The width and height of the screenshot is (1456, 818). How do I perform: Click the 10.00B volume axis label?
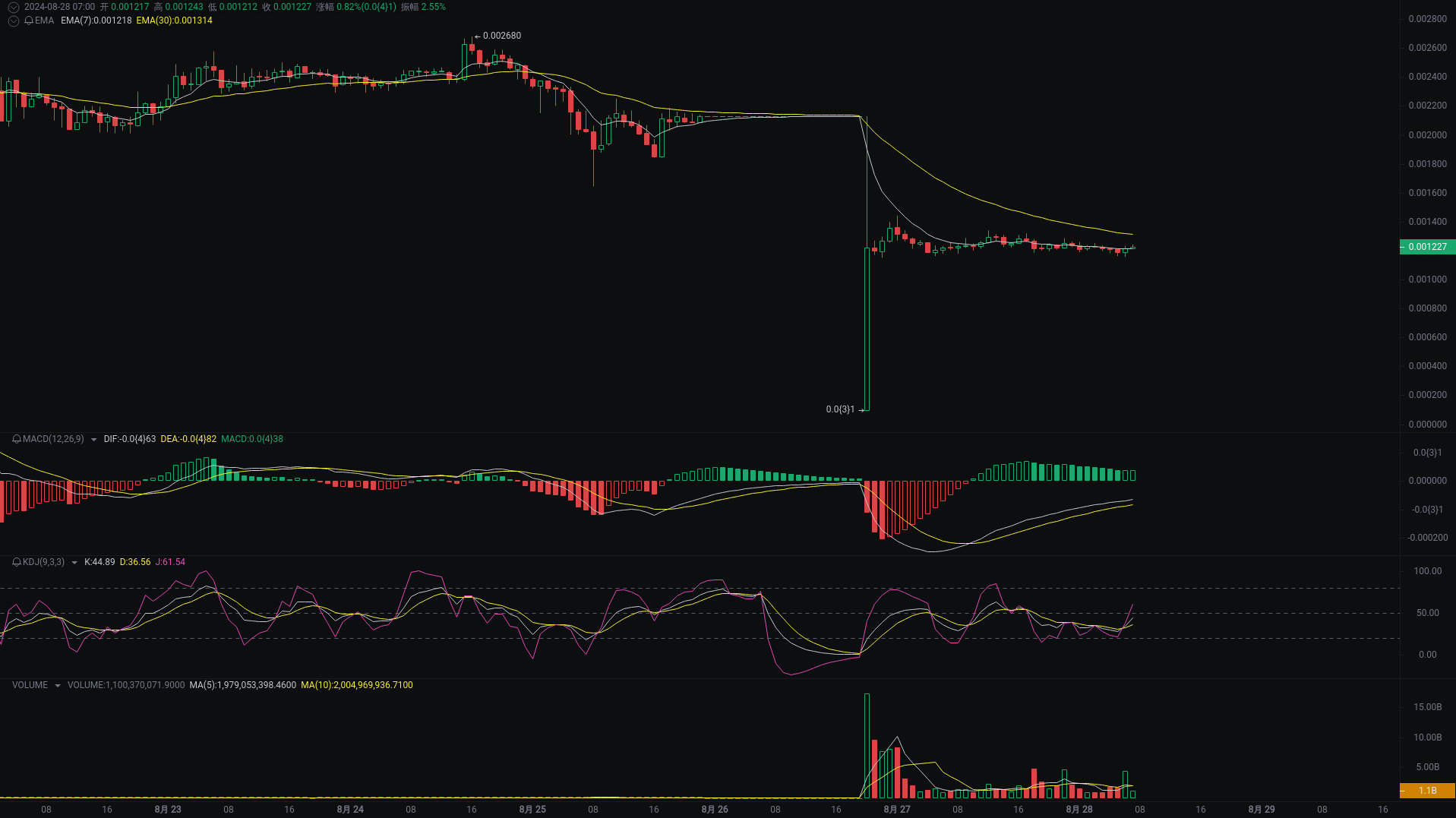click(x=1427, y=737)
